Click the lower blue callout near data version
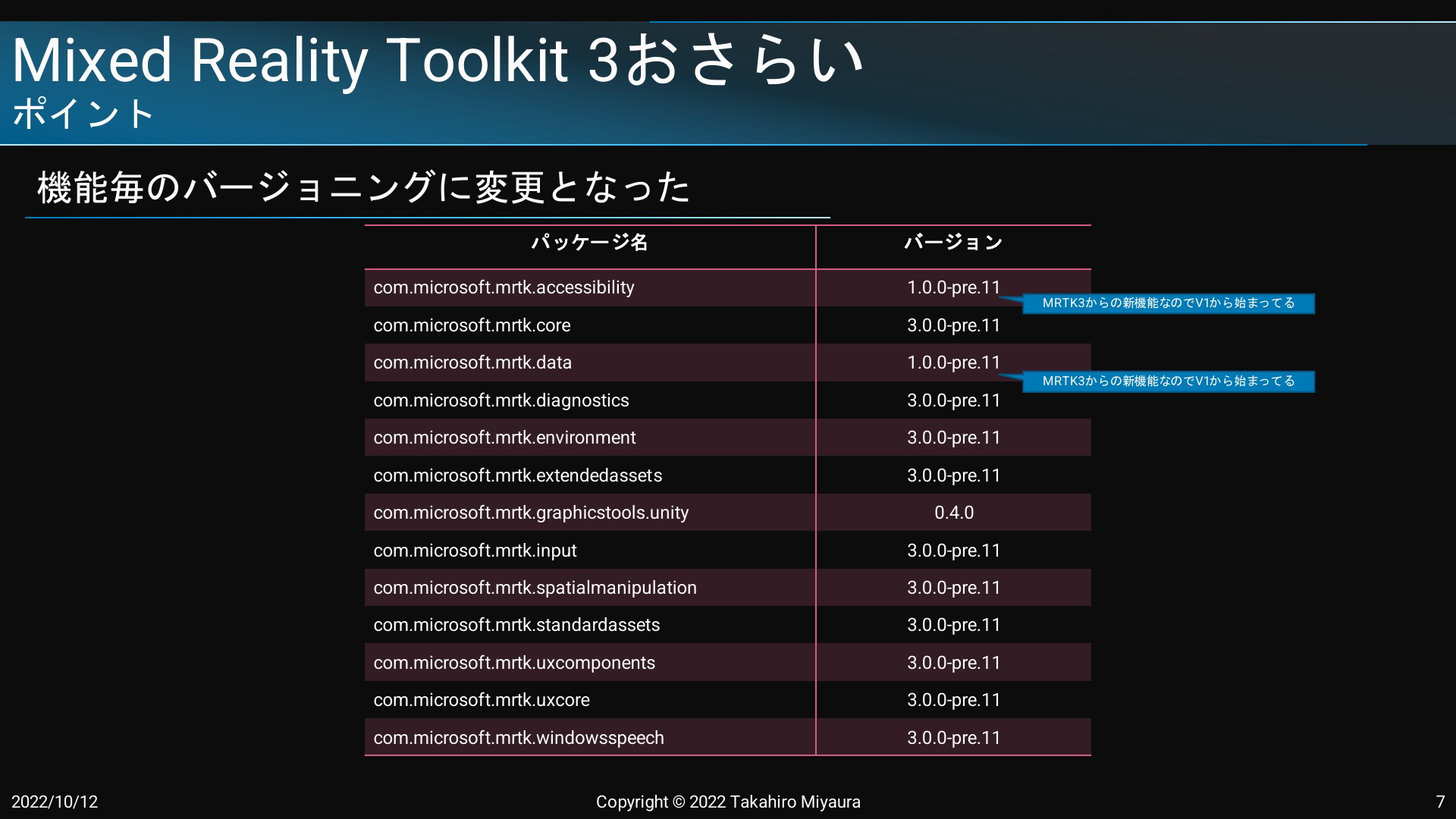 [1168, 381]
